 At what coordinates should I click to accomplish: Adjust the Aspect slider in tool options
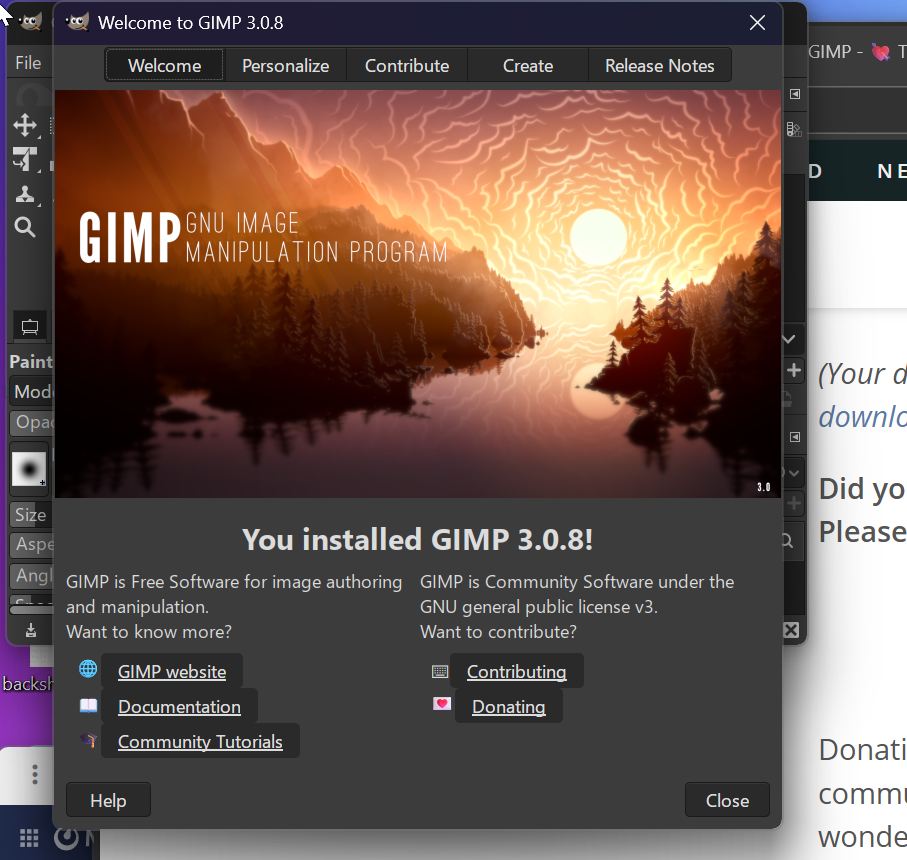click(x=32, y=544)
